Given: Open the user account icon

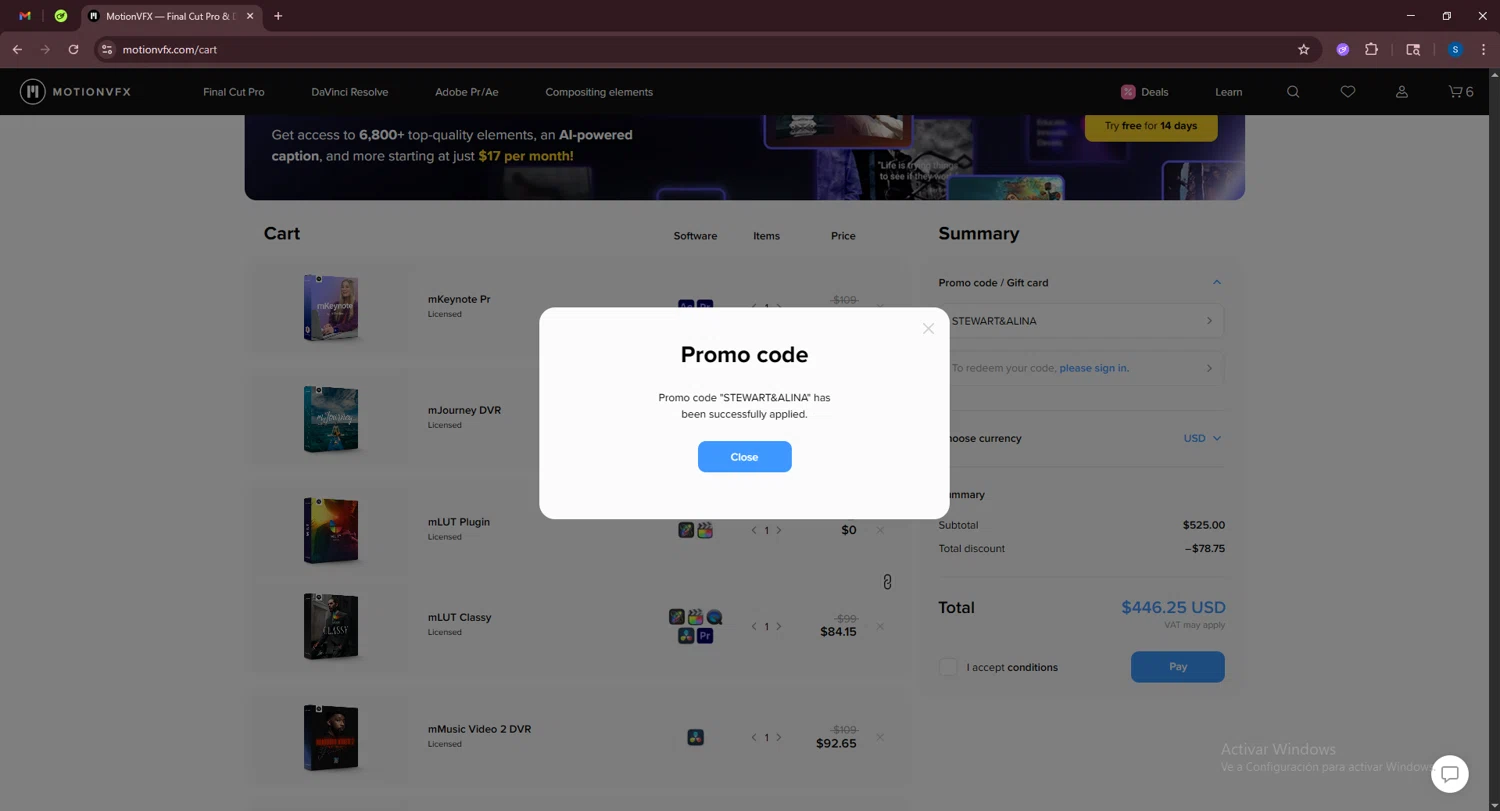Looking at the screenshot, I should click(1402, 92).
